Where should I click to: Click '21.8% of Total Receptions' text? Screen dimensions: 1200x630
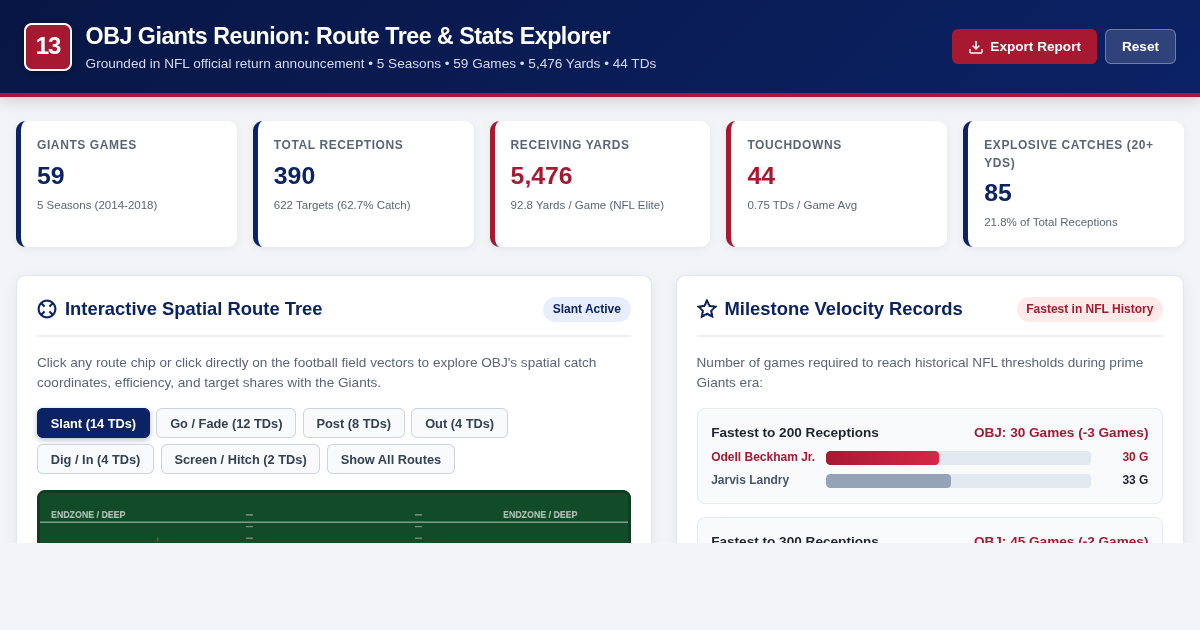pyautogui.click(x=1051, y=222)
